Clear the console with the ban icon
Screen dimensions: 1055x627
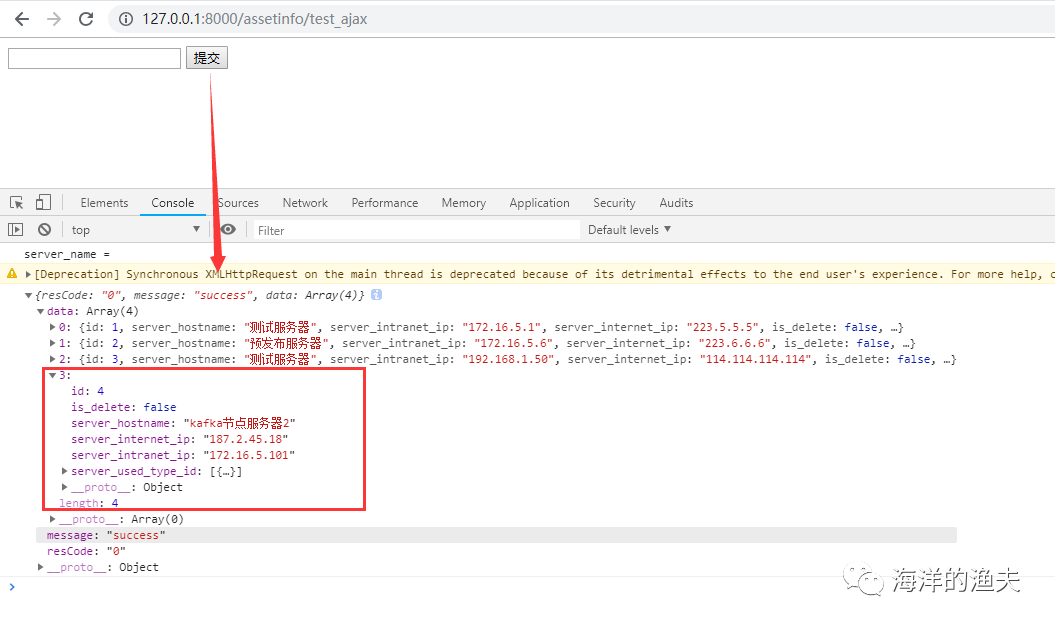44,229
